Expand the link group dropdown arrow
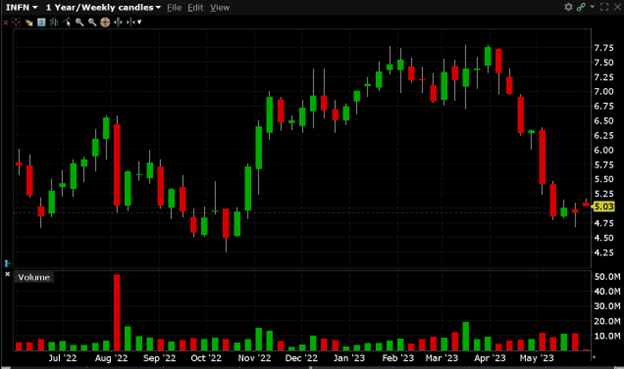The image size is (624, 369). (592, 7)
